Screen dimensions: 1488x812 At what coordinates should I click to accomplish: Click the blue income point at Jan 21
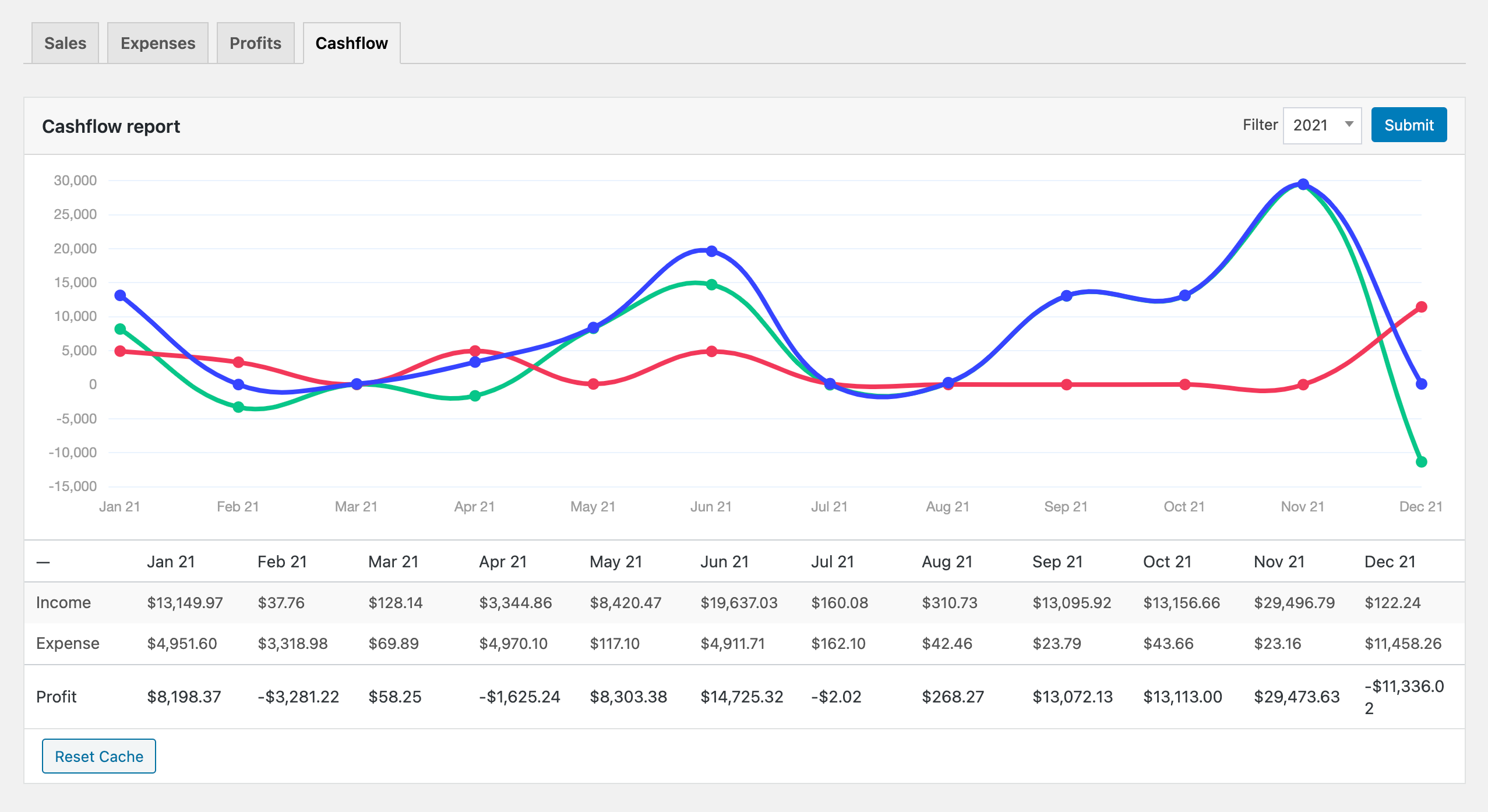[120, 295]
